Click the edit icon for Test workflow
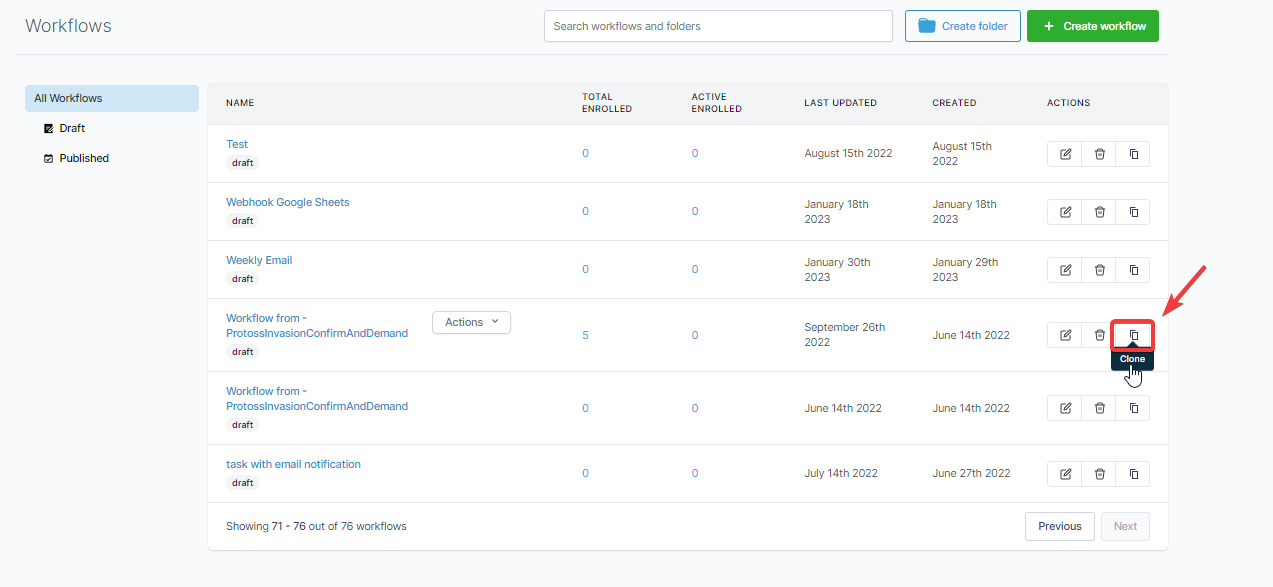The width and height of the screenshot is (1273, 587). (1065, 154)
